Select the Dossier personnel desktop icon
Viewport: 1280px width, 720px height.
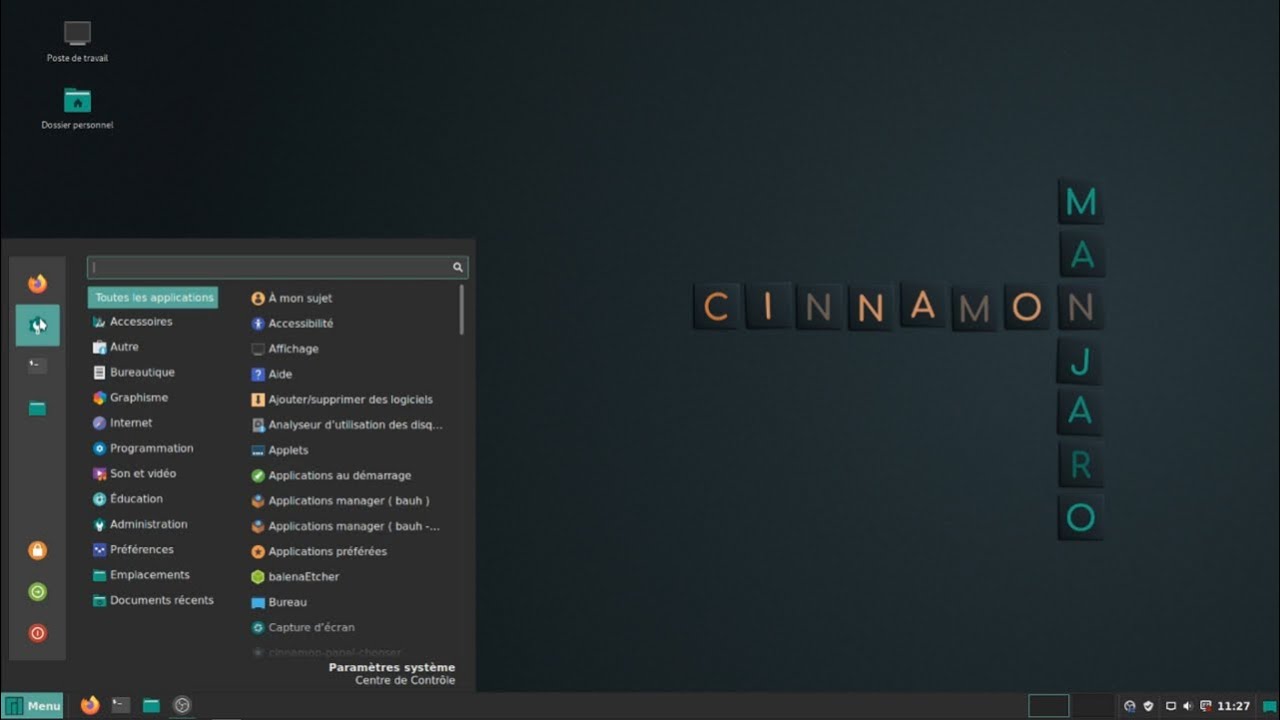(x=77, y=109)
